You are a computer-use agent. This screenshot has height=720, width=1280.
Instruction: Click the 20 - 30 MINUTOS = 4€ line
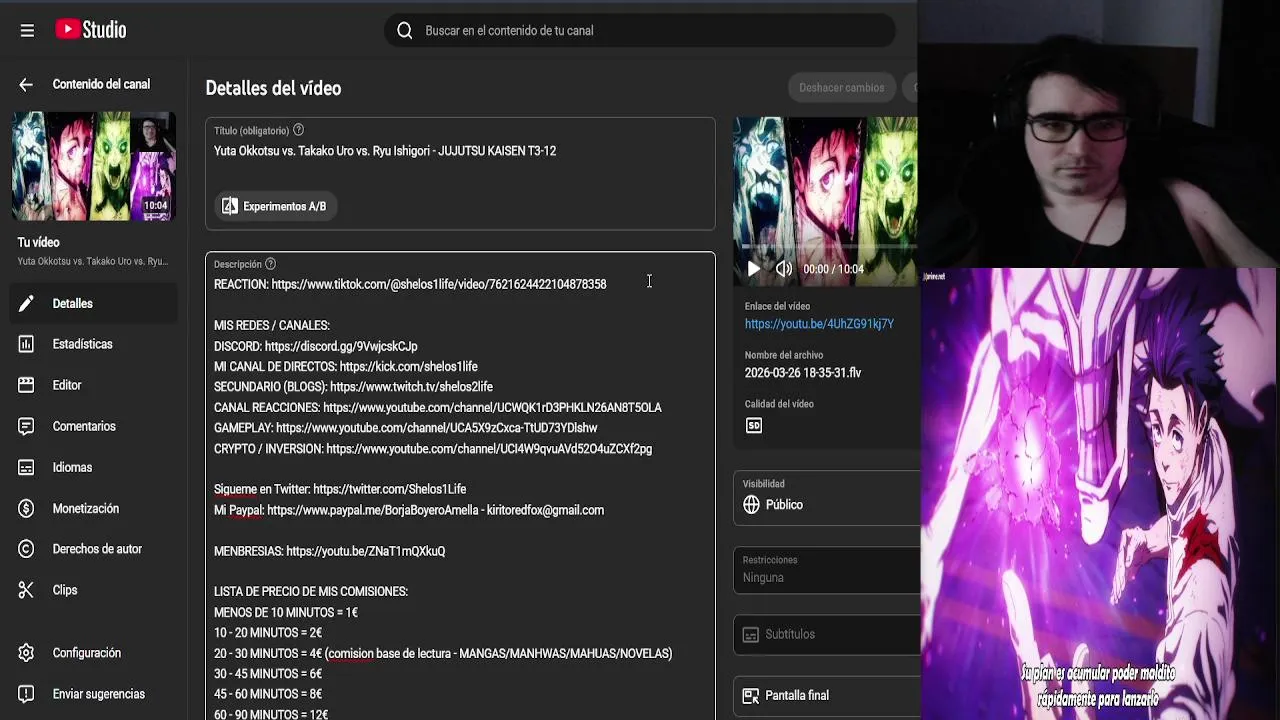coord(443,653)
